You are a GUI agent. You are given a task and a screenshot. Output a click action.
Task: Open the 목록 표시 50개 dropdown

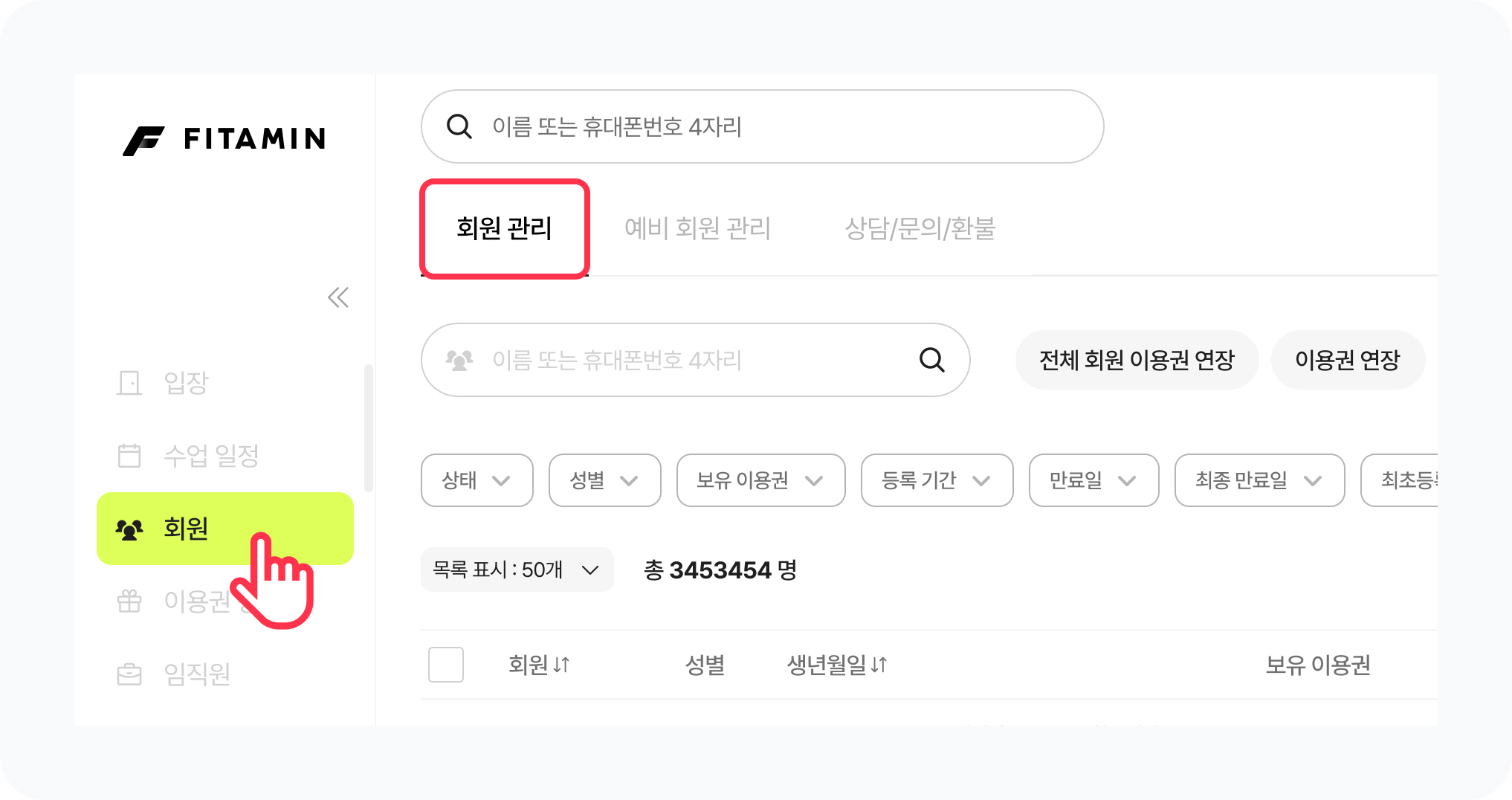(517, 570)
